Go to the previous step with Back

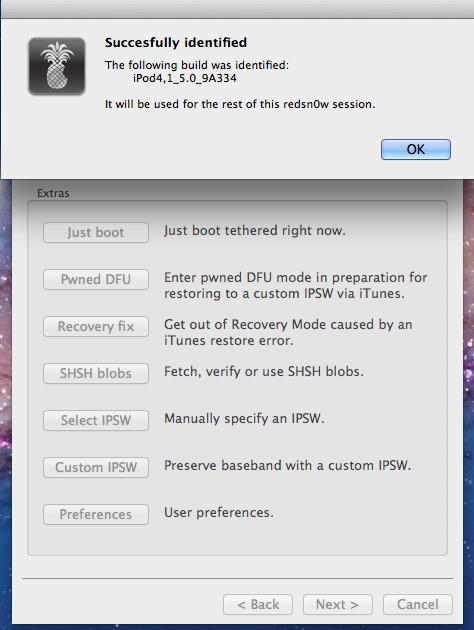click(x=258, y=605)
